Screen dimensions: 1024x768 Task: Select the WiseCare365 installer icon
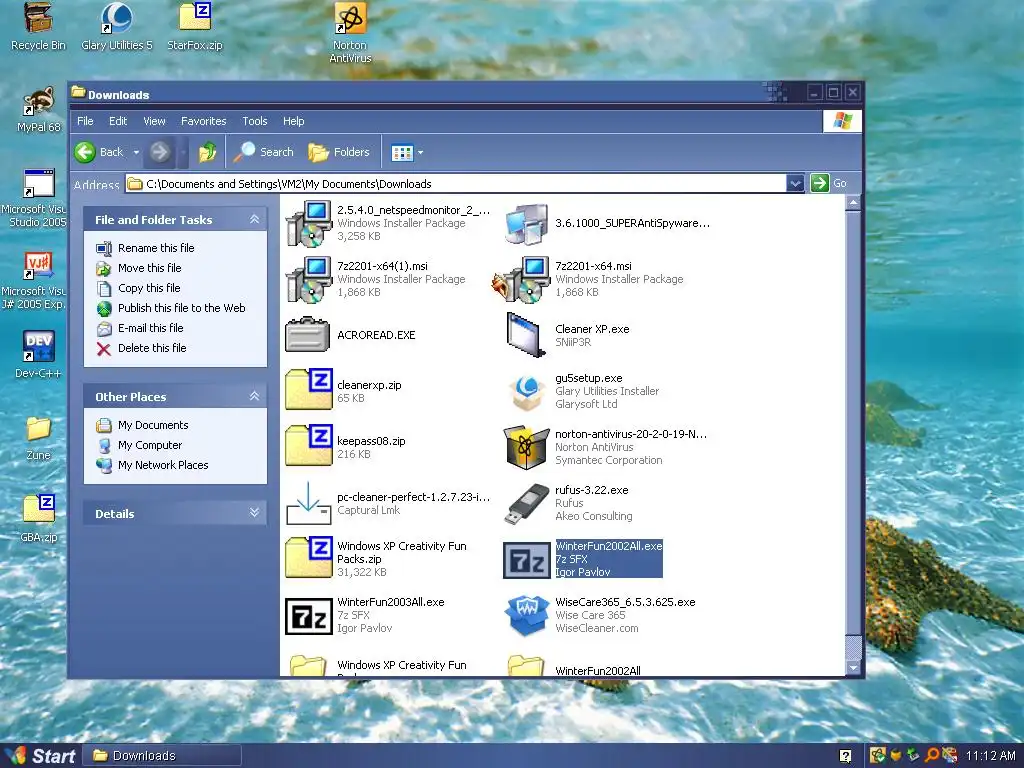[526, 615]
